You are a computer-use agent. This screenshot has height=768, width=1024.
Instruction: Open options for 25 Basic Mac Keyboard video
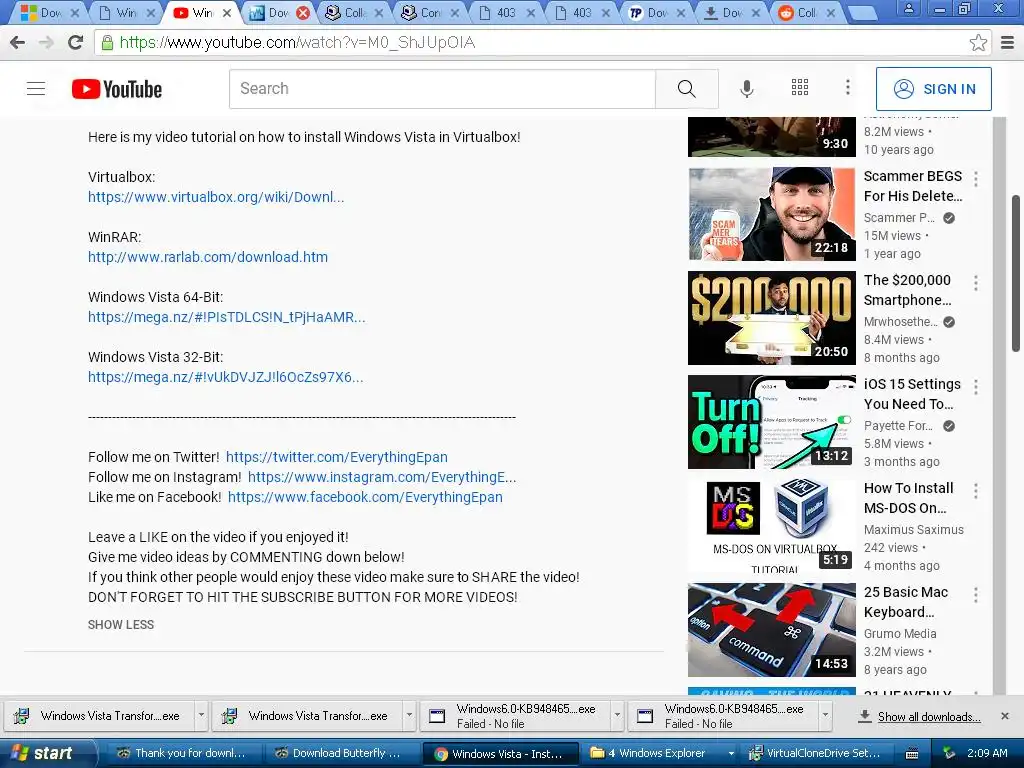click(976, 594)
